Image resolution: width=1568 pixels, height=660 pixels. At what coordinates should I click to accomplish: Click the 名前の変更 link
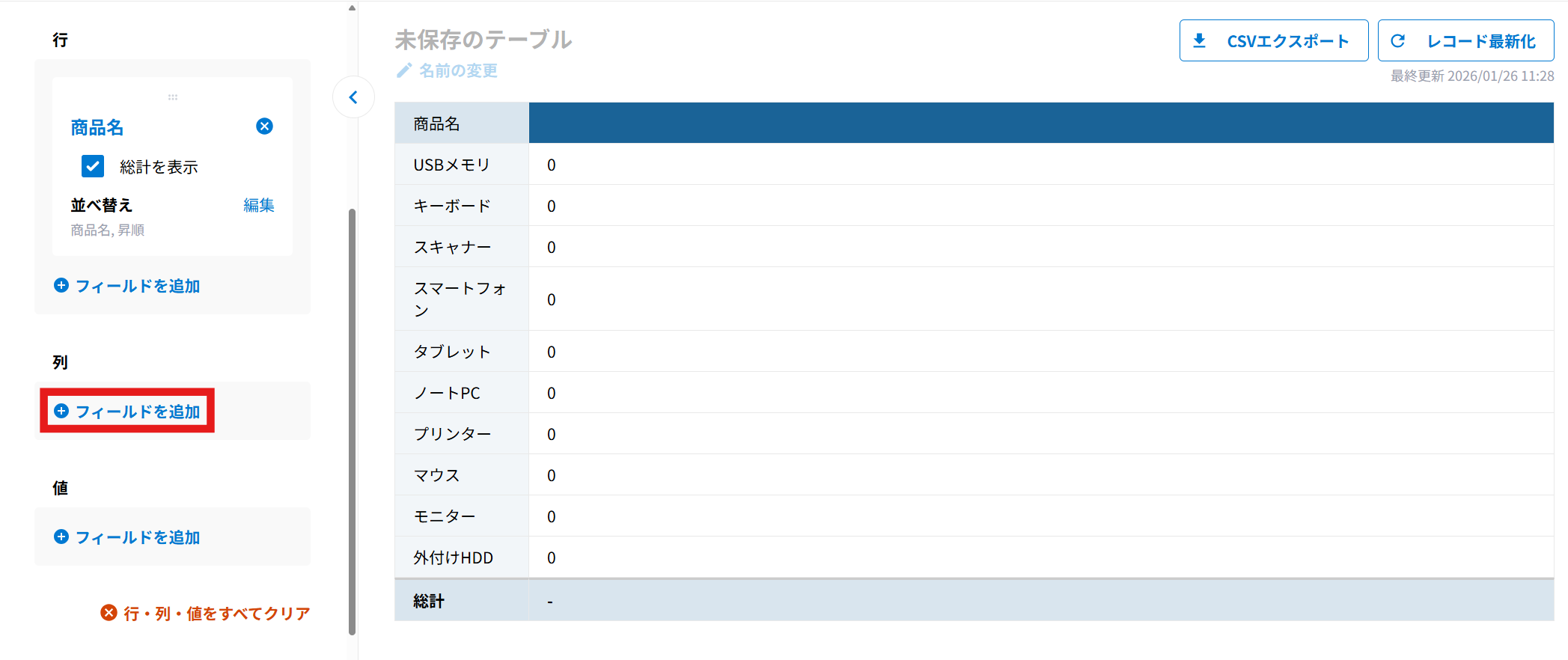[x=458, y=70]
